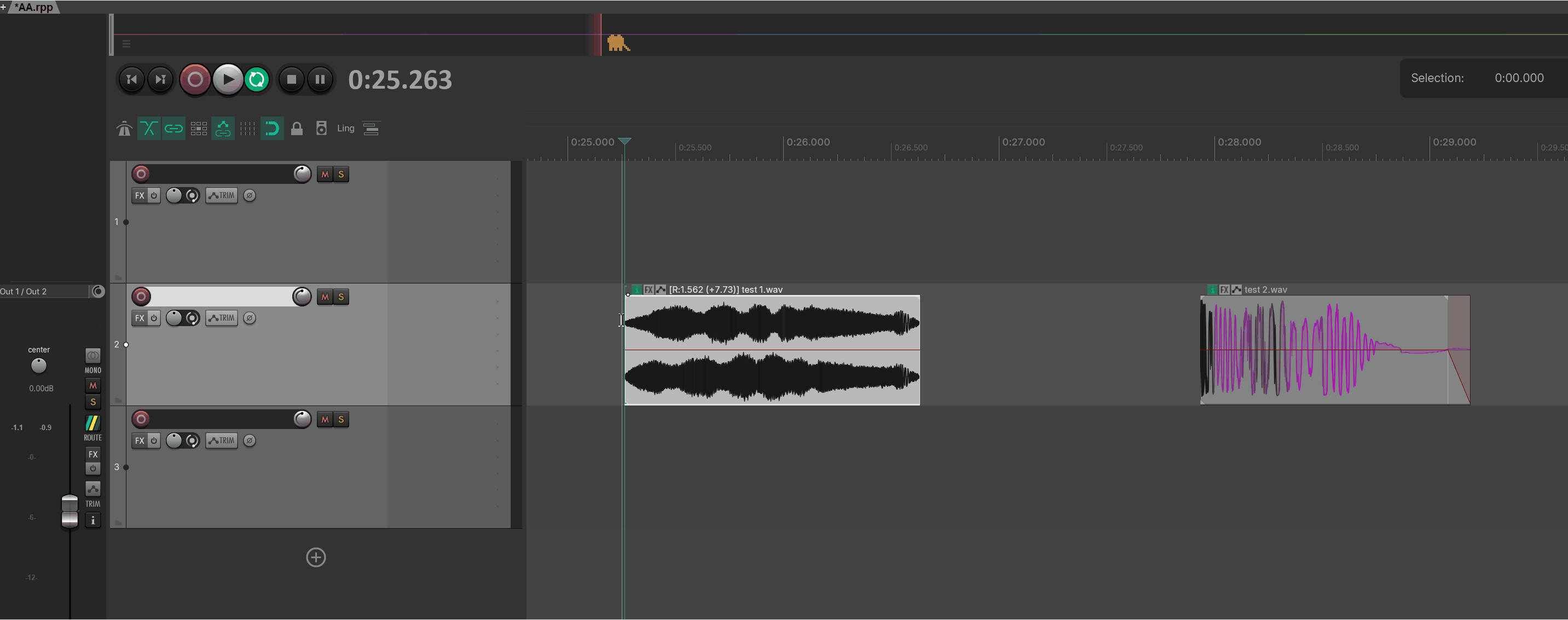Click the round icon beside Out 1 / Out 2
This screenshot has width=1568, height=620.
point(98,292)
